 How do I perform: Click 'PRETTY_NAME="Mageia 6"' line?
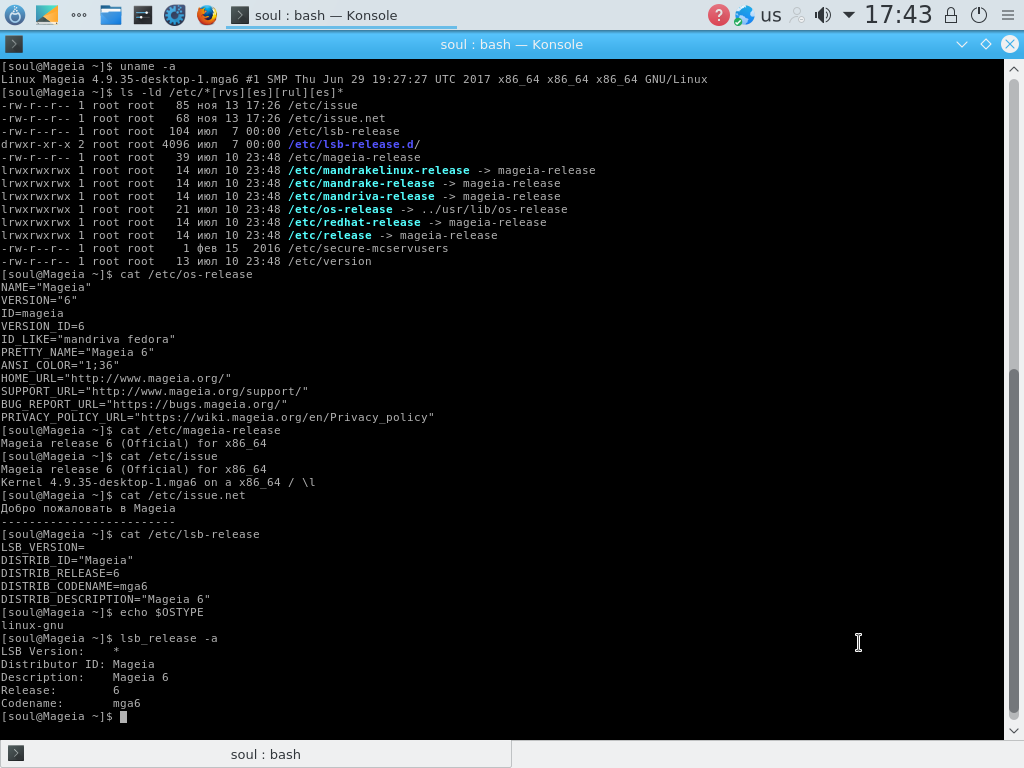78,353
